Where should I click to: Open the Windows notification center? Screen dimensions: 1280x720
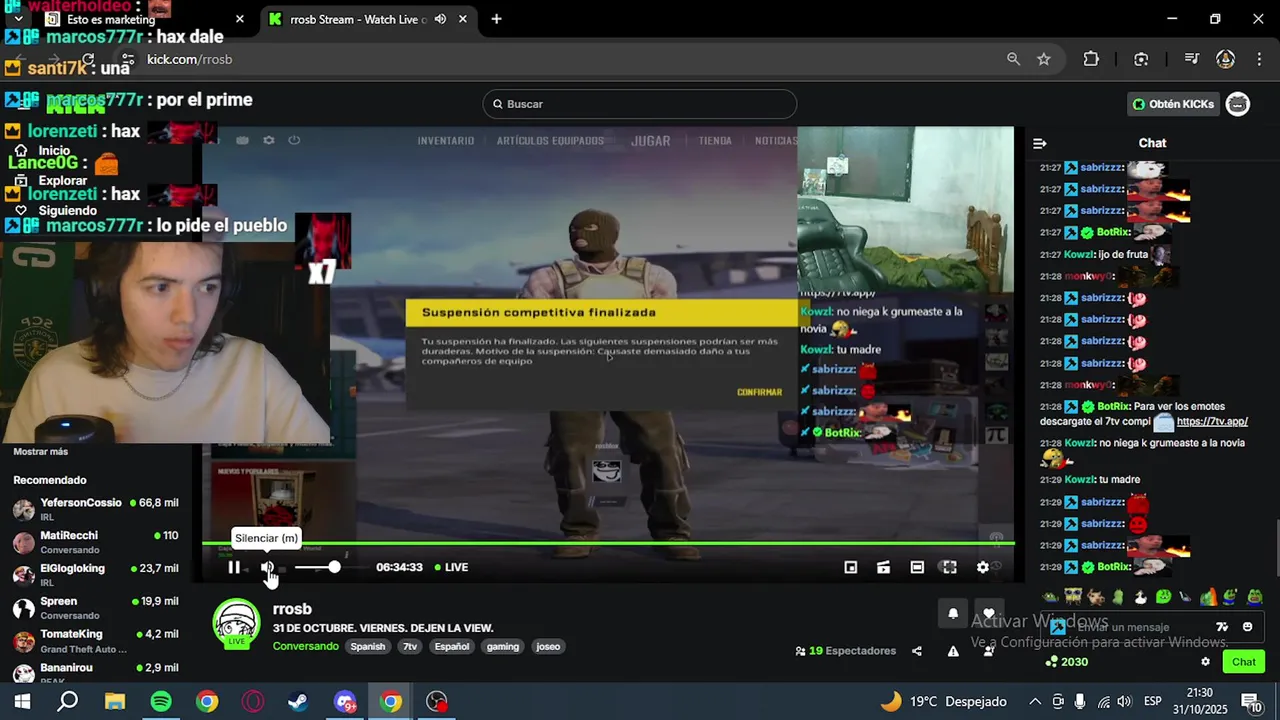(1251, 701)
